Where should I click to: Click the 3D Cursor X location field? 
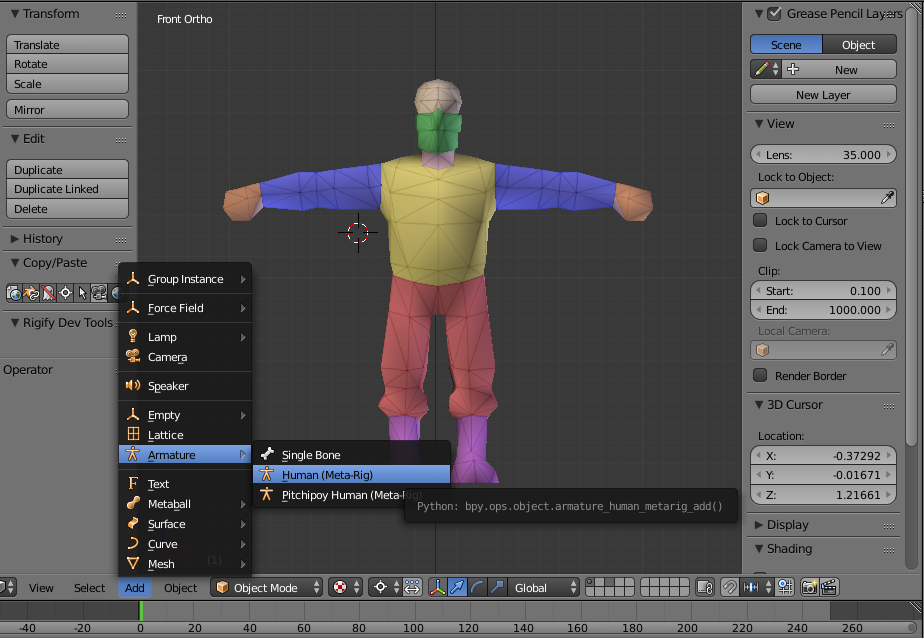pos(823,455)
